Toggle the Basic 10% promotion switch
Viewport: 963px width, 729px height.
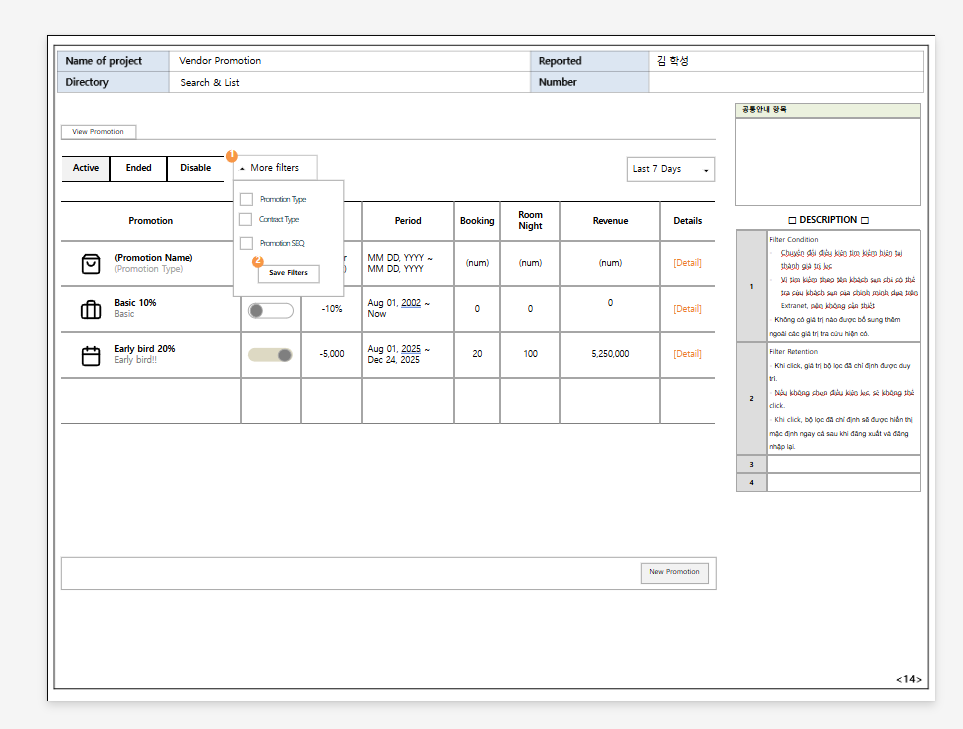coord(271,310)
